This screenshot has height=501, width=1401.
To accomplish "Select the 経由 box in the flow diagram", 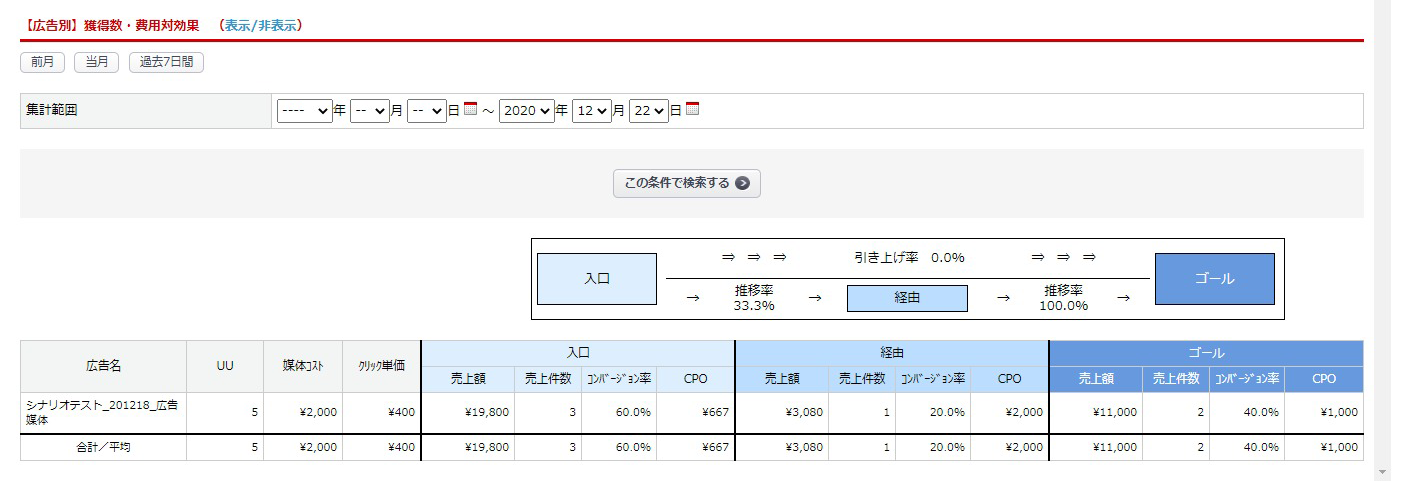I will [x=907, y=298].
